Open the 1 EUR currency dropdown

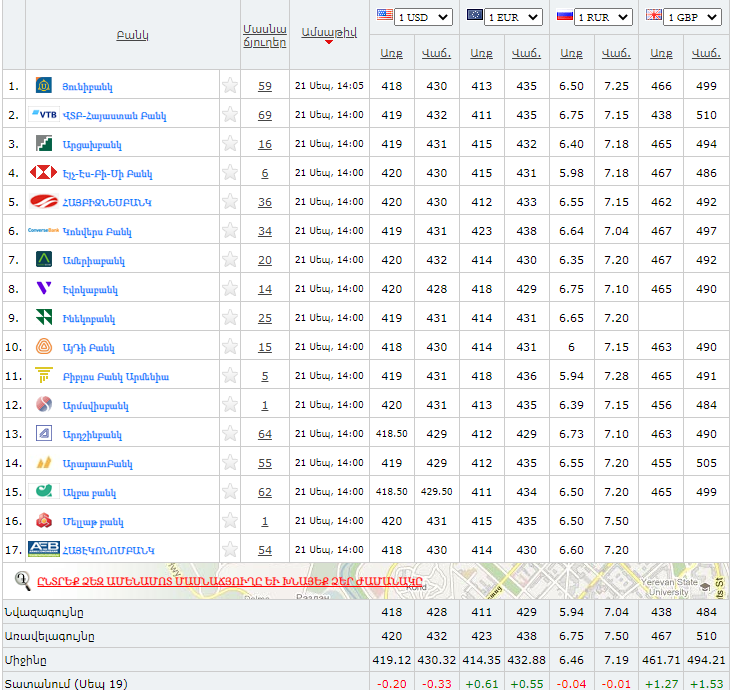513,17
